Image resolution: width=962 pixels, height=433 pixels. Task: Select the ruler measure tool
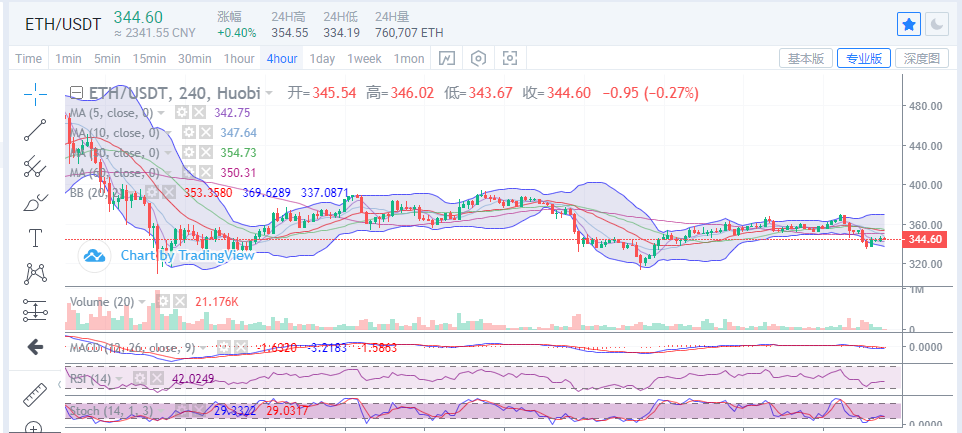pyautogui.click(x=35, y=395)
